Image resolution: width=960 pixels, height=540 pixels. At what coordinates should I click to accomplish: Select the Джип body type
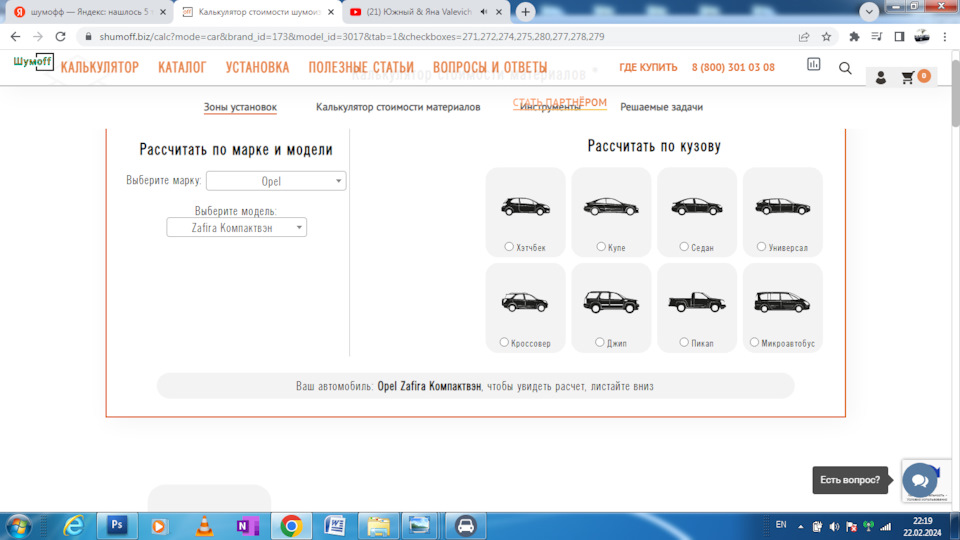[599, 342]
